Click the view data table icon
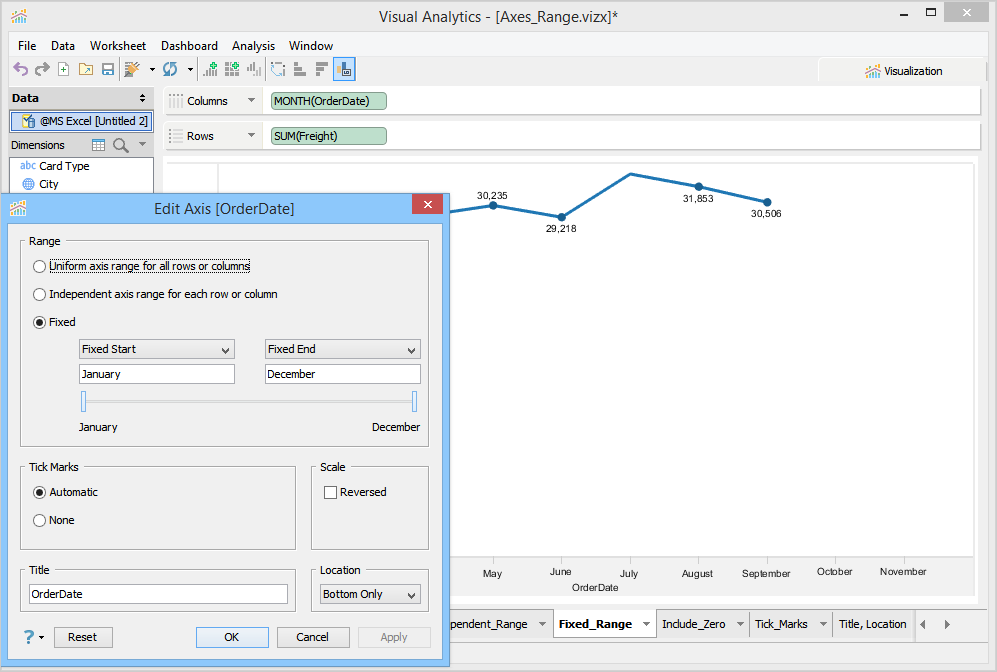The image size is (997, 672). [x=99, y=145]
